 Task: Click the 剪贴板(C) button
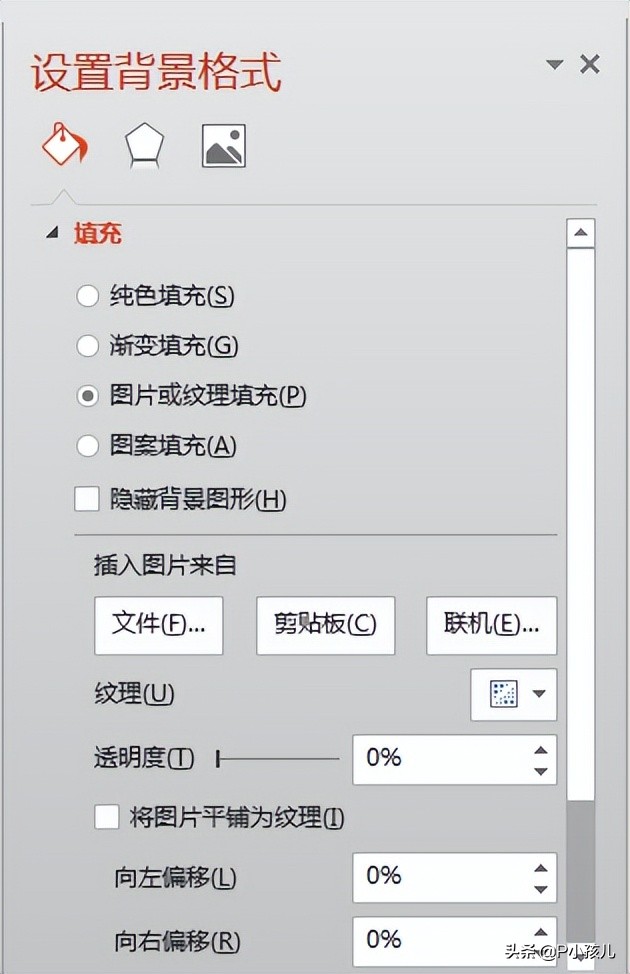pos(326,626)
